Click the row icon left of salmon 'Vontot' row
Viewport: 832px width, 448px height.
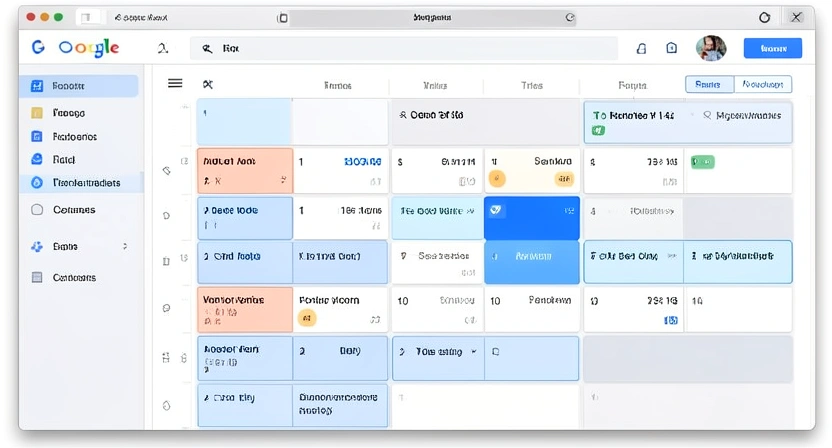pyautogui.click(x=167, y=308)
